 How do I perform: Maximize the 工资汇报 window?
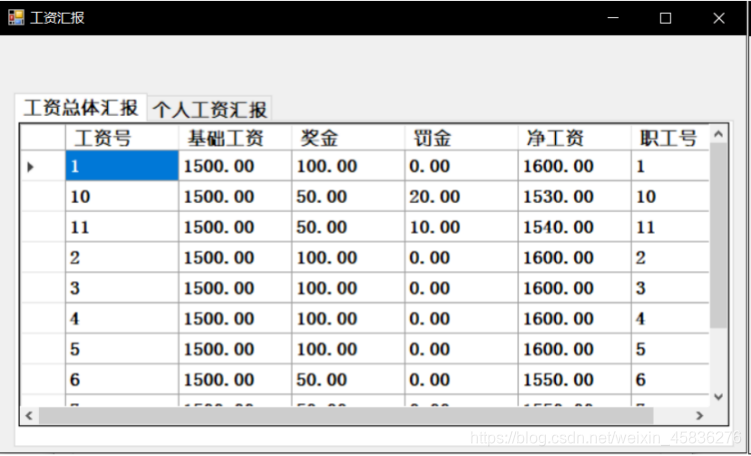pos(665,18)
